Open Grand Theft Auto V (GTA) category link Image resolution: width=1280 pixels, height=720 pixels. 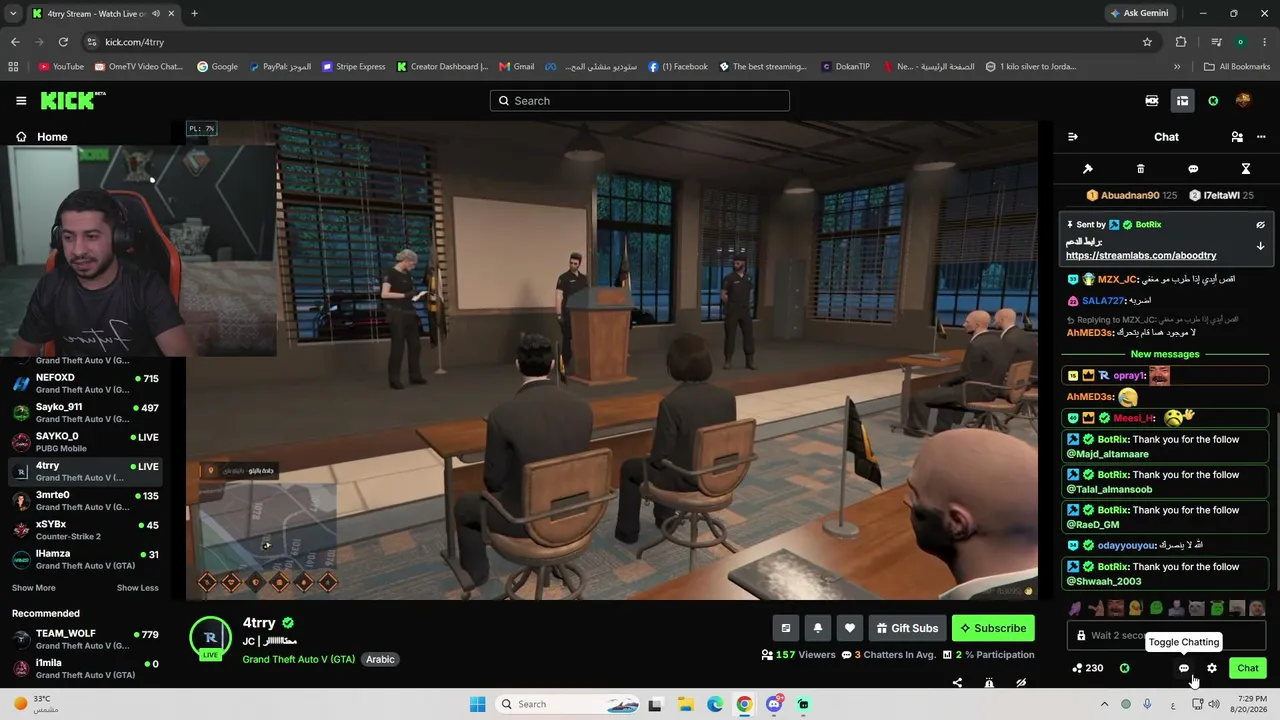298,660
